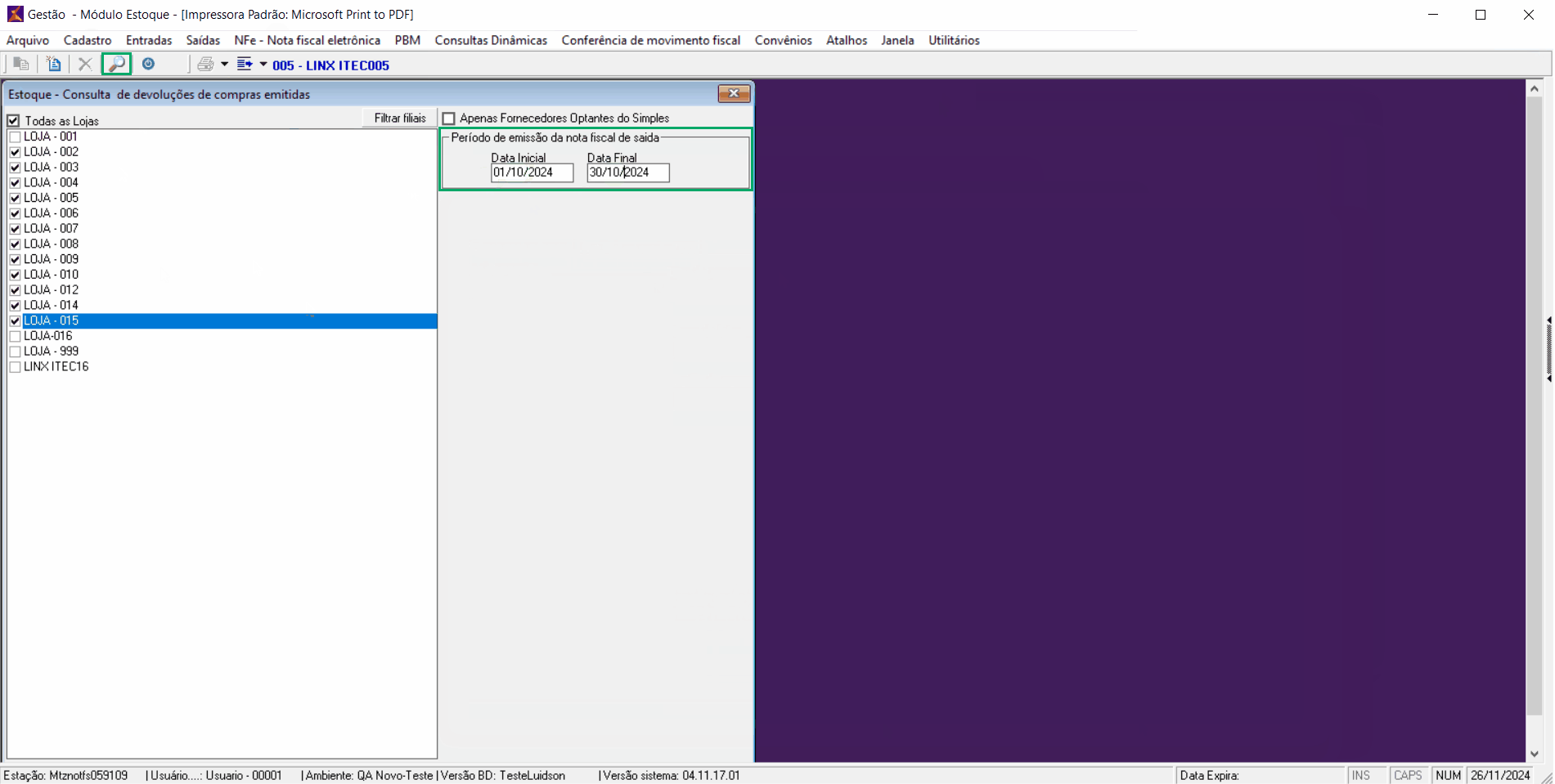Click the 26/11/2024 date in status bar

[x=1500, y=776]
